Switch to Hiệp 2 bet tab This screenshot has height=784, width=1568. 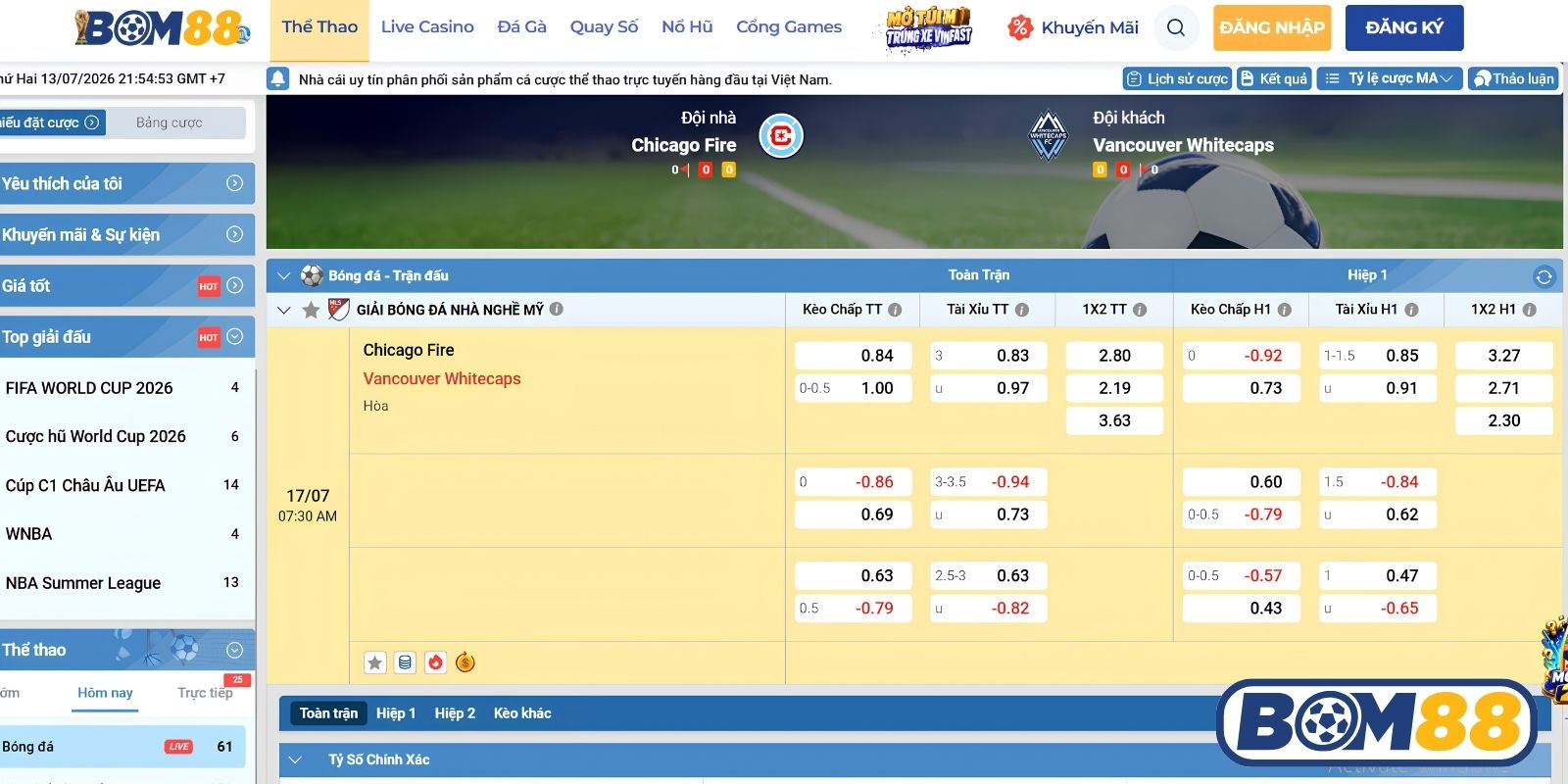(455, 713)
